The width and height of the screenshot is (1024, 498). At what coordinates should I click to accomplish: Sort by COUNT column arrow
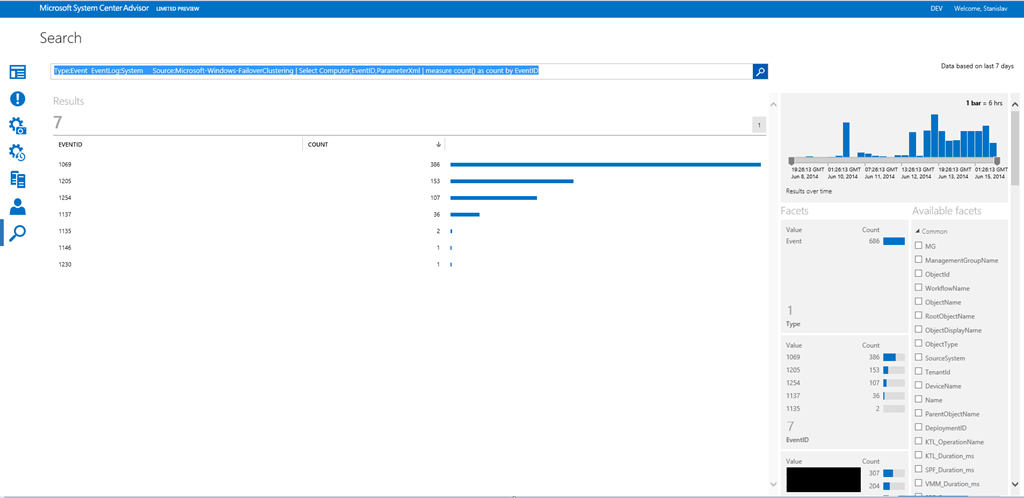438,144
